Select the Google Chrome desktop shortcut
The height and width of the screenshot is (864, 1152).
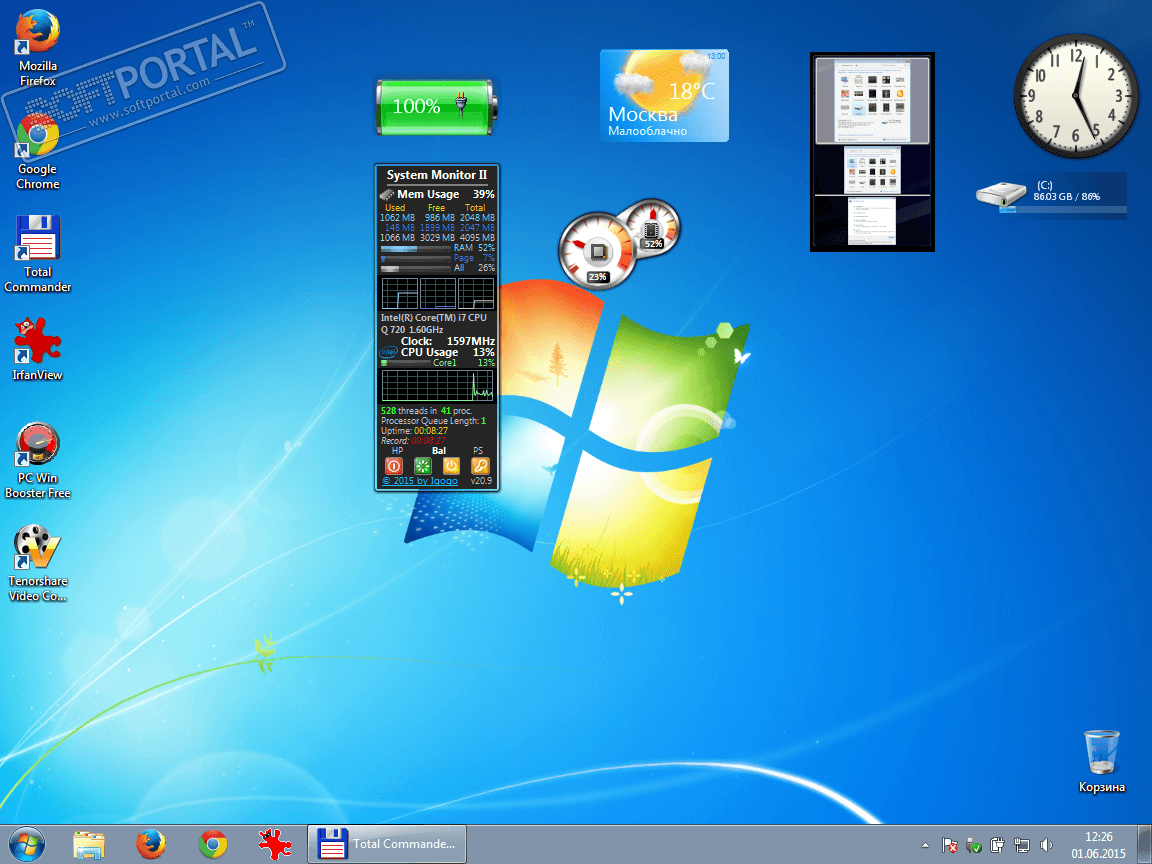click(x=37, y=153)
